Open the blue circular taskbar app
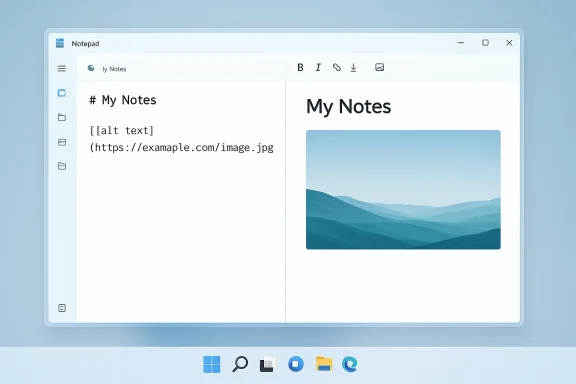Viewport: 576px width, 384px height. tap(296, 364)
